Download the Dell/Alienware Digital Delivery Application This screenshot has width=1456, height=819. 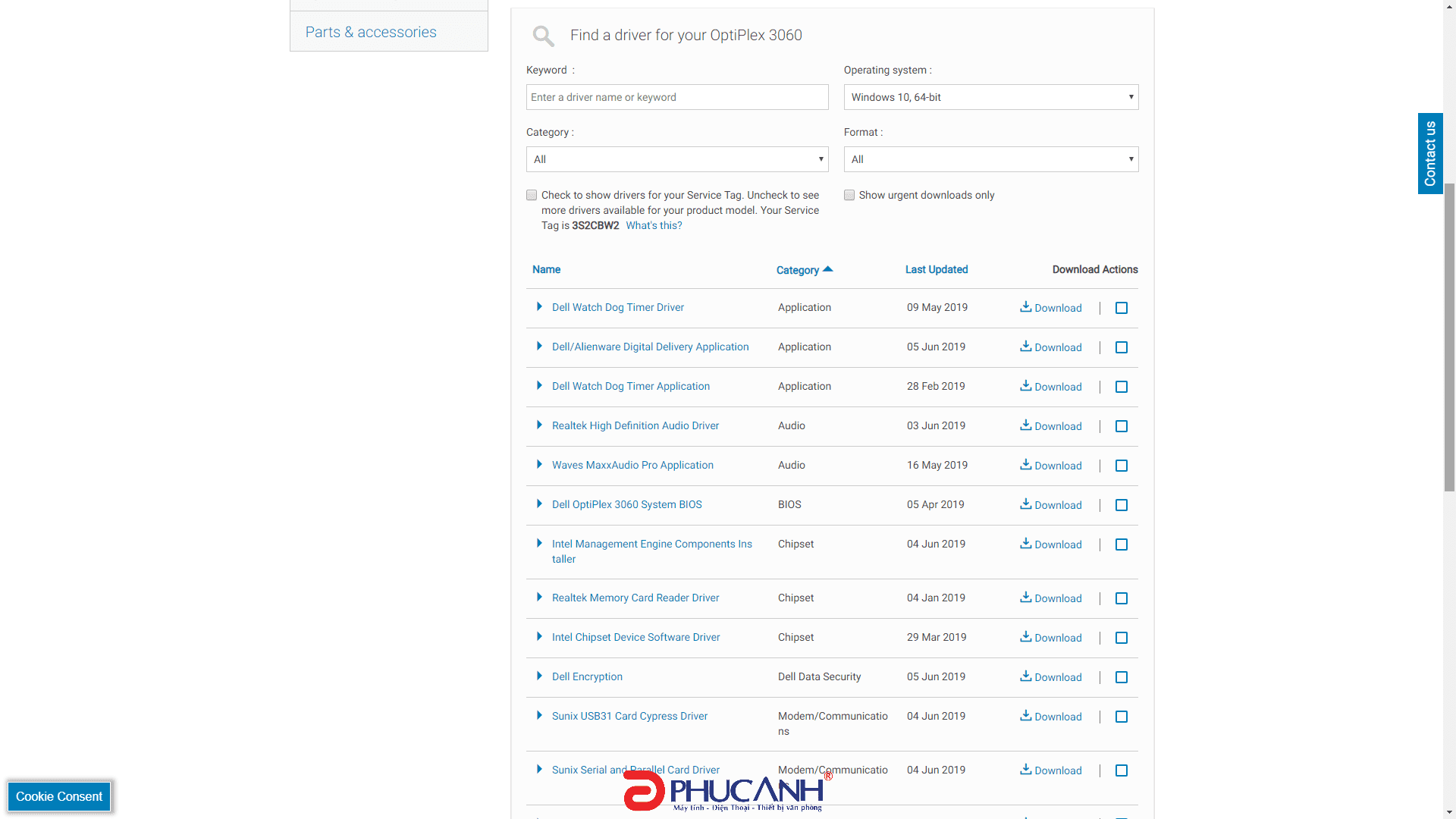tap(1050, 347)
